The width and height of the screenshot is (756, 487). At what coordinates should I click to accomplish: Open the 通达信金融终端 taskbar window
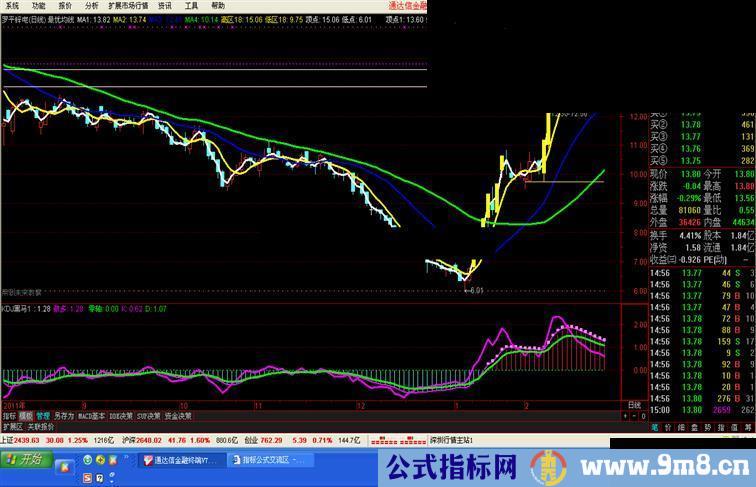[182, 460]
